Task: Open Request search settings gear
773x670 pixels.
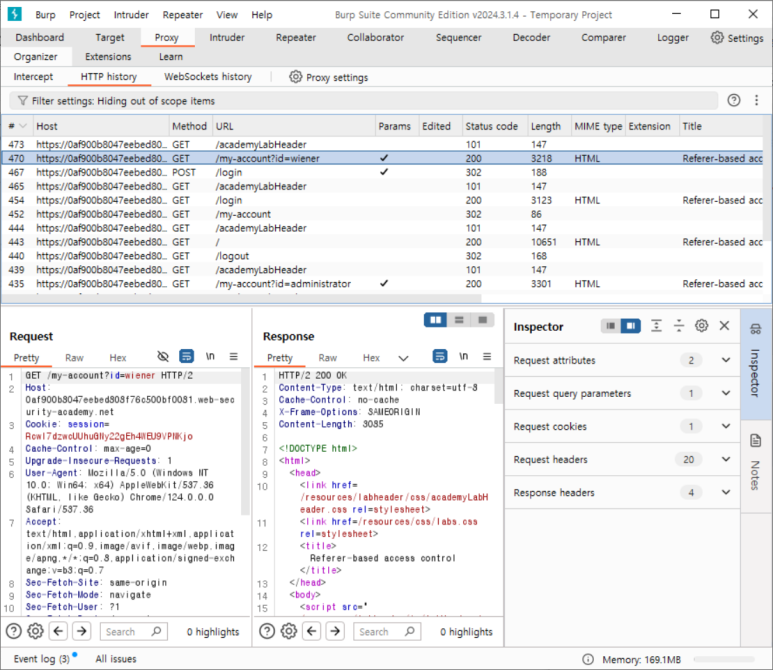Action: click(x=35, y=631)
